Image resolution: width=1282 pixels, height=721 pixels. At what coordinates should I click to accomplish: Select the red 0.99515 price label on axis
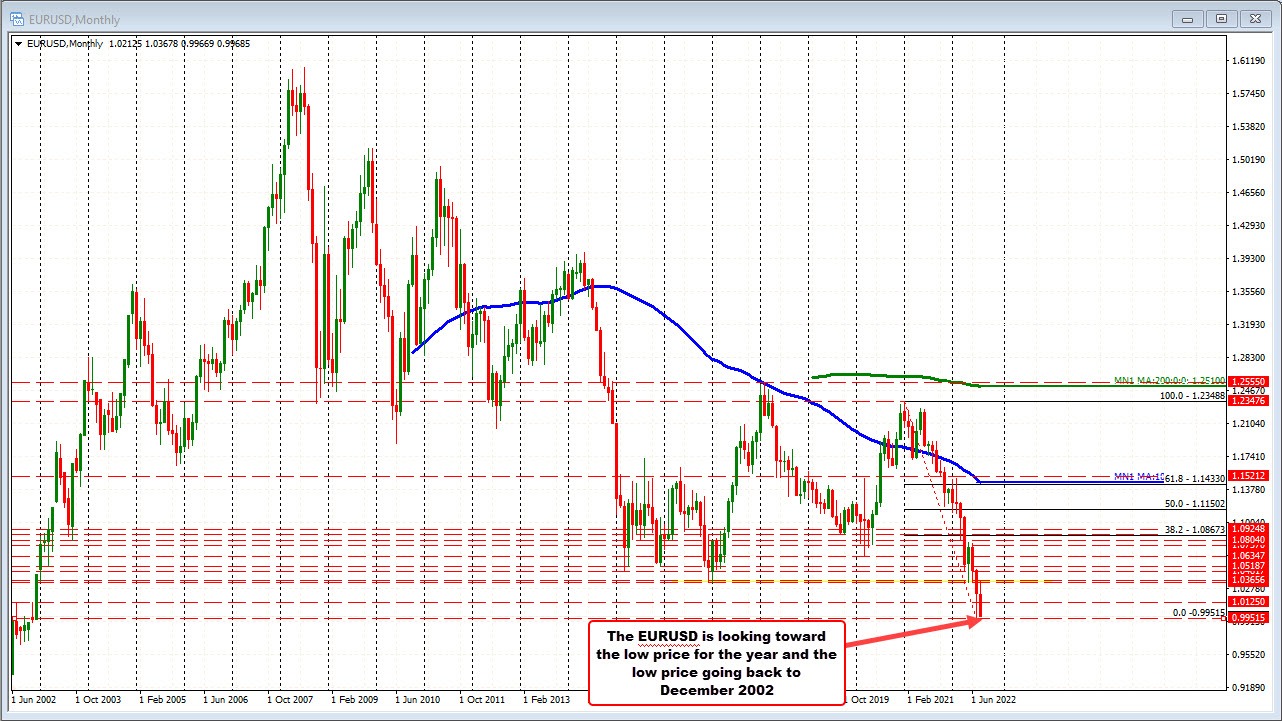coord(1249,618)
